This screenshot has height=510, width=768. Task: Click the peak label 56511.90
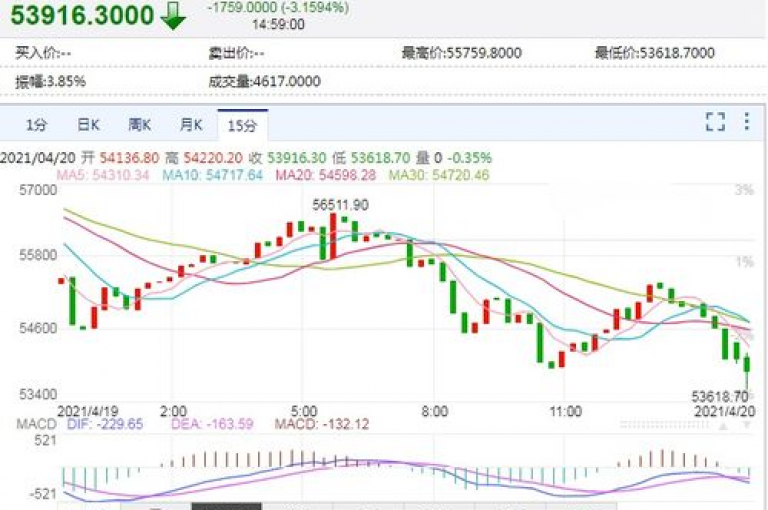(x=340, y=204)
